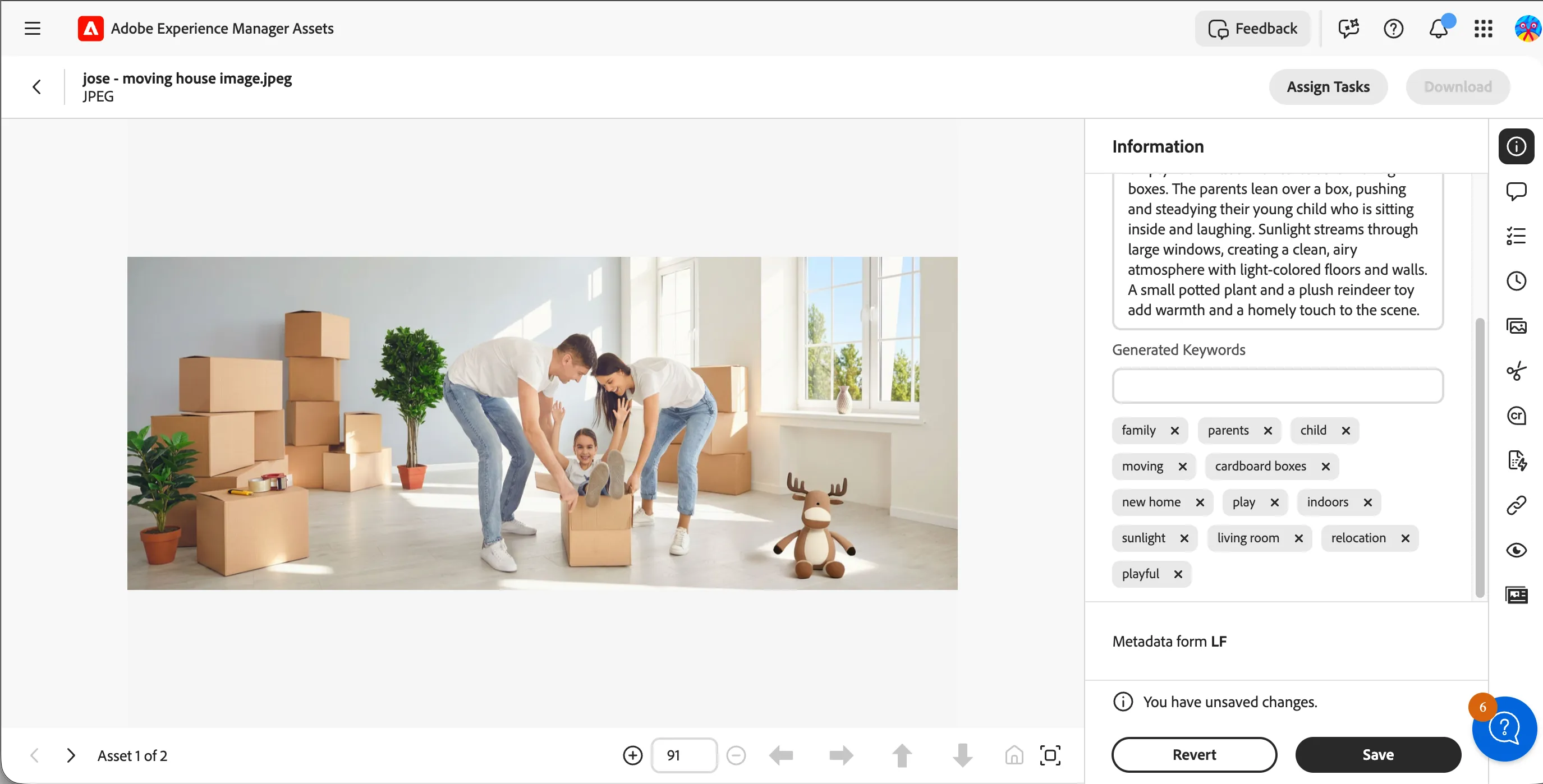The width and height of the screenshot is (1543, 784).
Task: Click the Generated Keywords input field
Action: (x=1277, y=386)
